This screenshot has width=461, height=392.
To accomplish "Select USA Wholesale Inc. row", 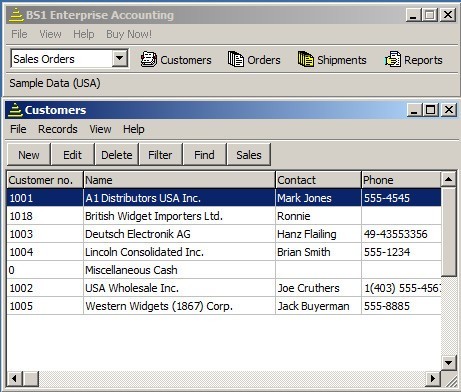I will click(x=224, y=288).
